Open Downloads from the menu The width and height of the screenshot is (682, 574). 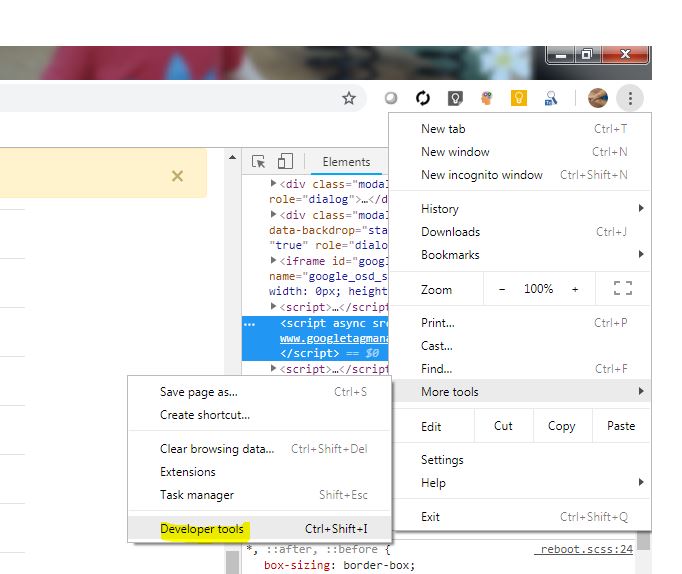[x=522, y=232]
